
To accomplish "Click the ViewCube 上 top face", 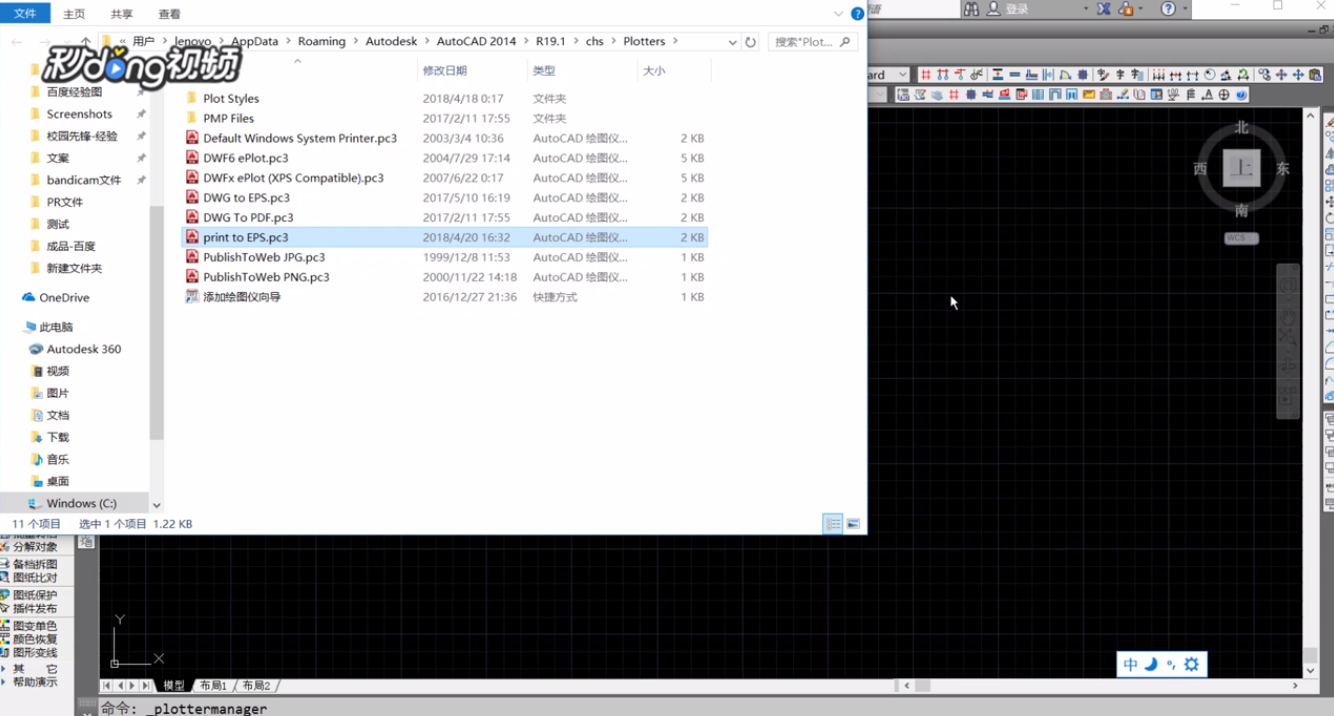I will click(1241, 168).
